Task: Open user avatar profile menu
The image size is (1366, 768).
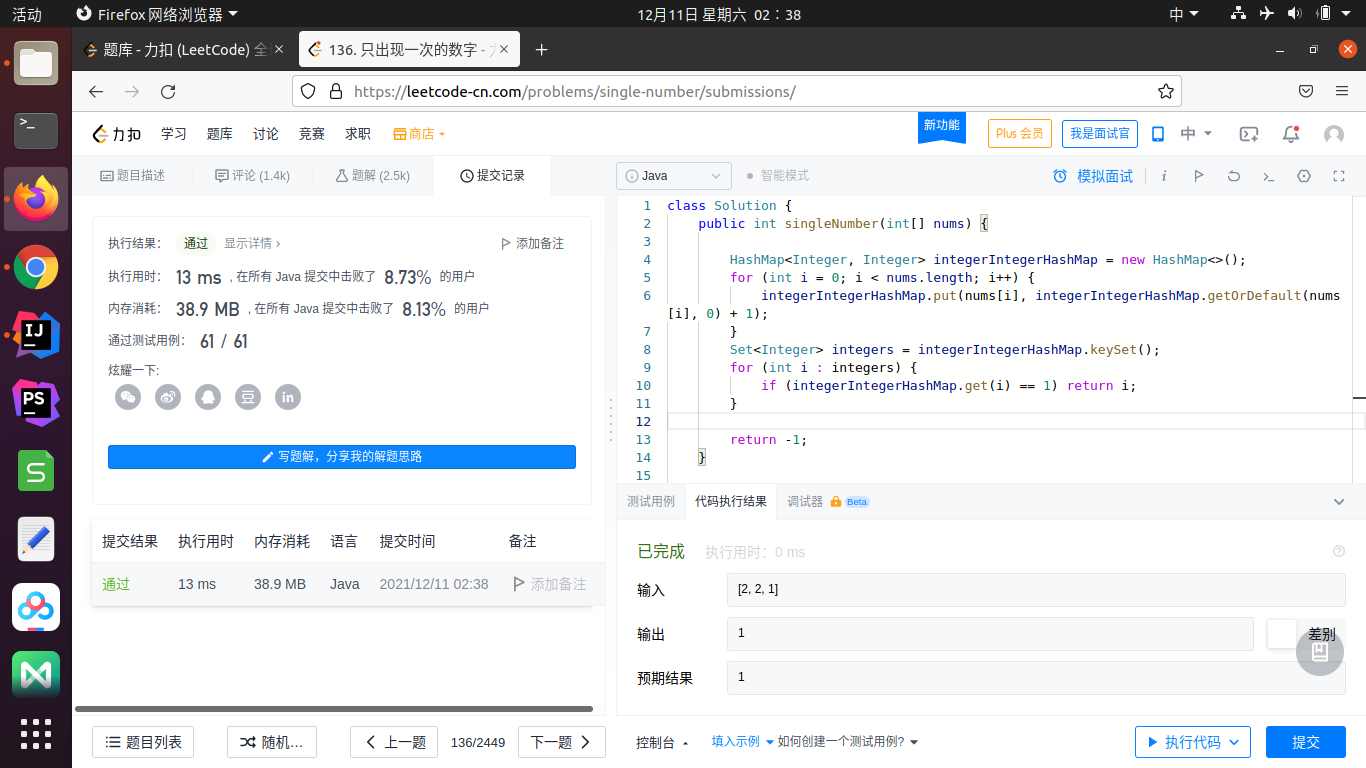Action: [x=1334, y=134]
